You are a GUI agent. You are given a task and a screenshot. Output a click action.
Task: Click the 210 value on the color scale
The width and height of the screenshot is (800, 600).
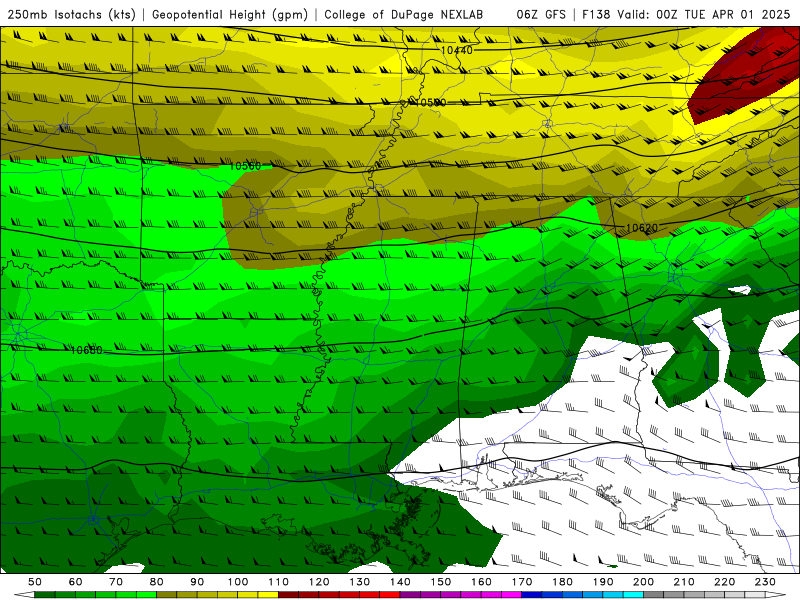[684, 582]
